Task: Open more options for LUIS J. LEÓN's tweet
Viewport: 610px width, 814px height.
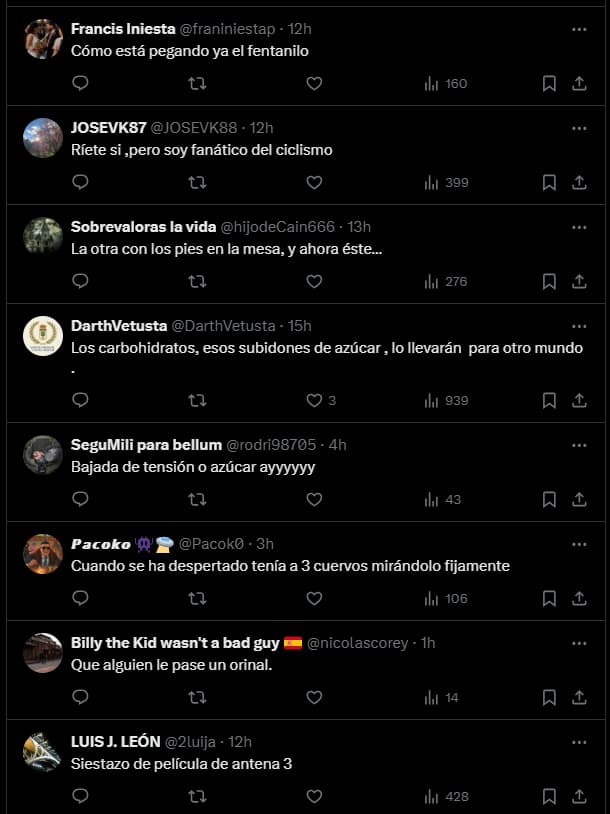Action: coord(579,742)
